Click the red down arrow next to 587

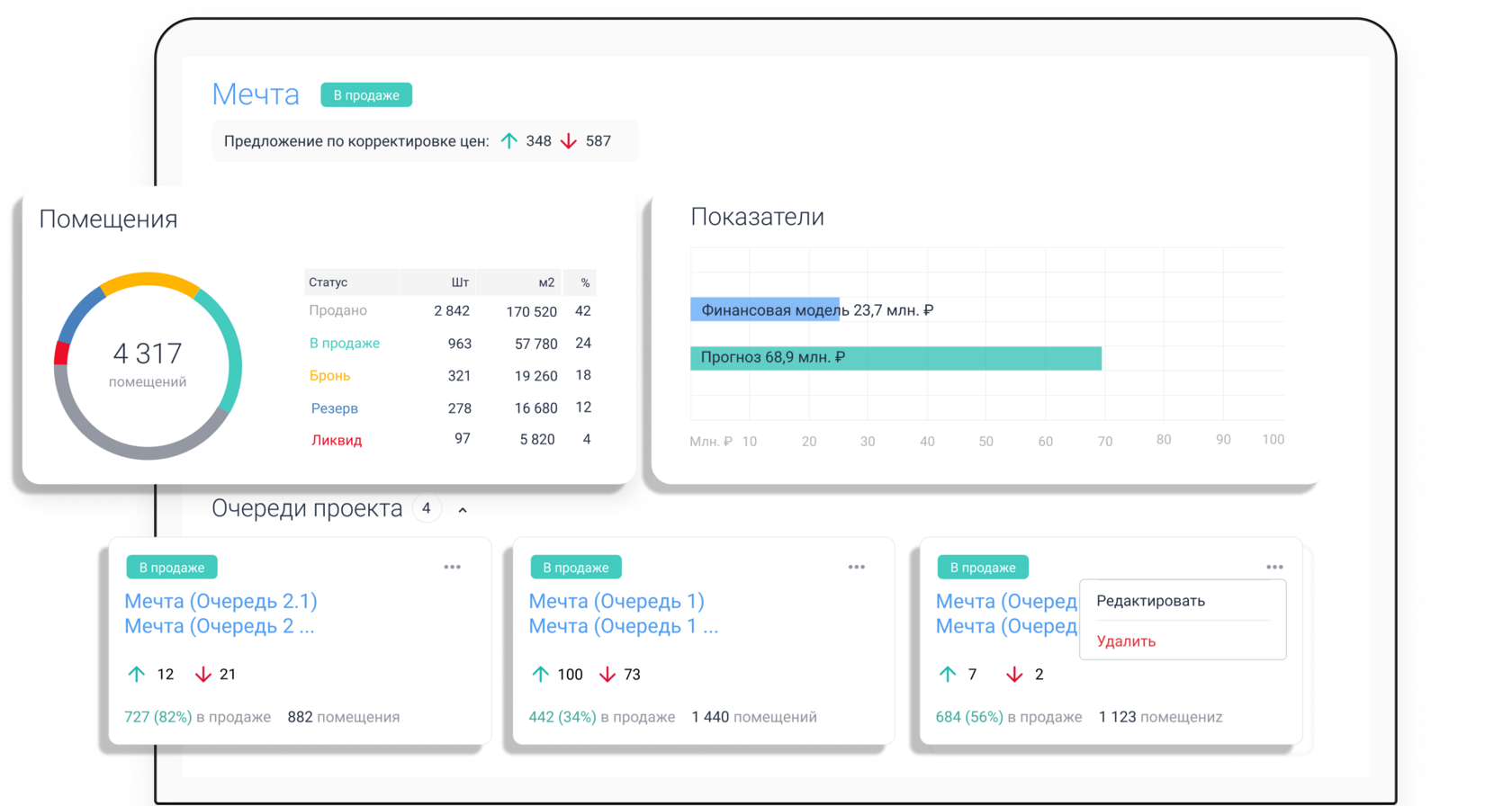pyautogui.click(x=569, y=140)
